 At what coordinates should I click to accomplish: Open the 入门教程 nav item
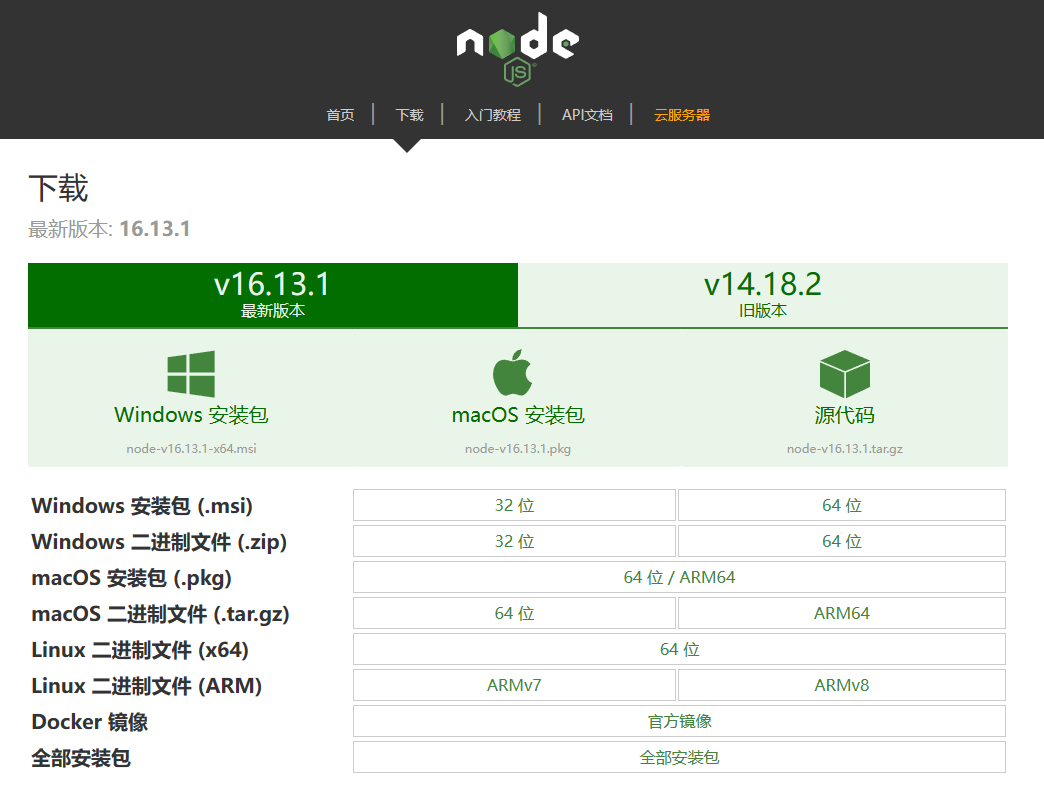(x=492, y=115)
